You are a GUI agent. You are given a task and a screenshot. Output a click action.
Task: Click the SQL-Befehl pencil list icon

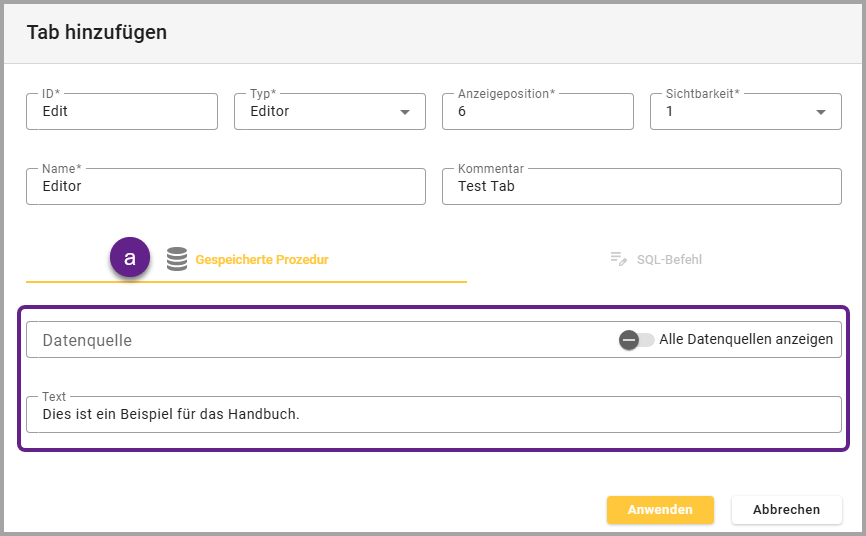619,259
